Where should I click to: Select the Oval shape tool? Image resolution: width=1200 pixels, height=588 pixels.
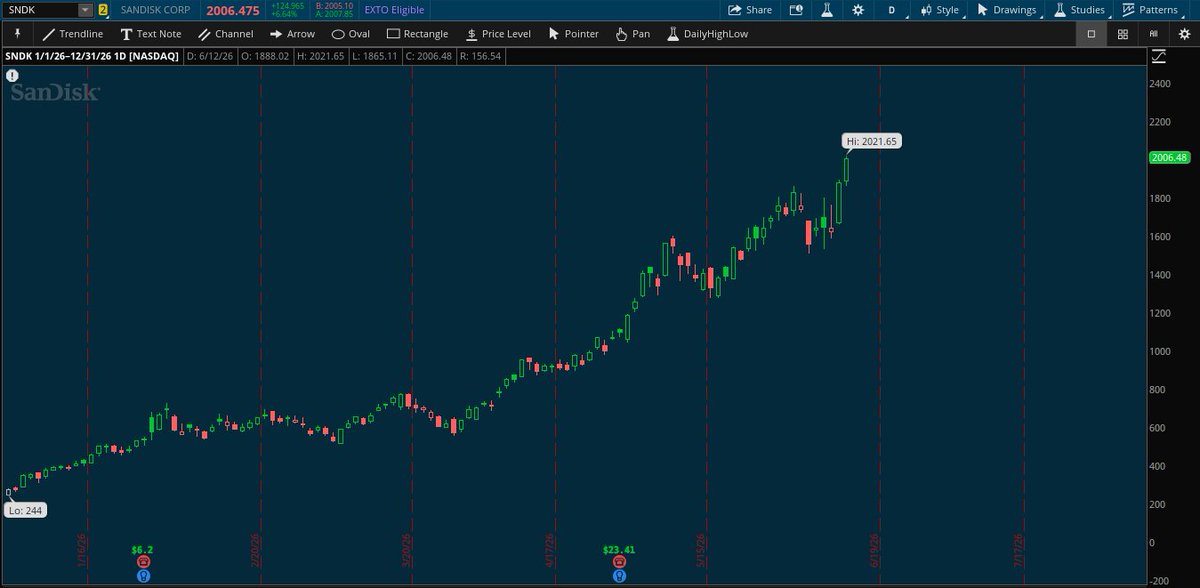(351, 34)
